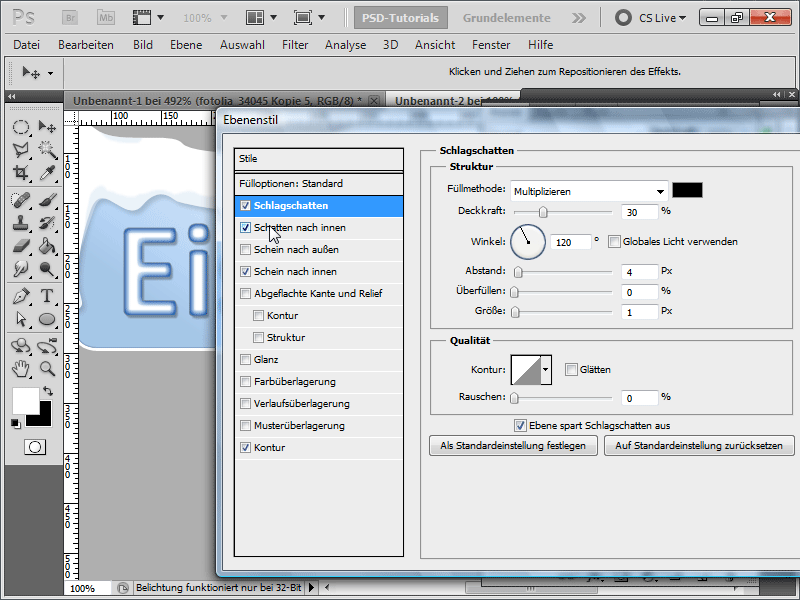Select the Grundelemente workspace

(507, 18)
